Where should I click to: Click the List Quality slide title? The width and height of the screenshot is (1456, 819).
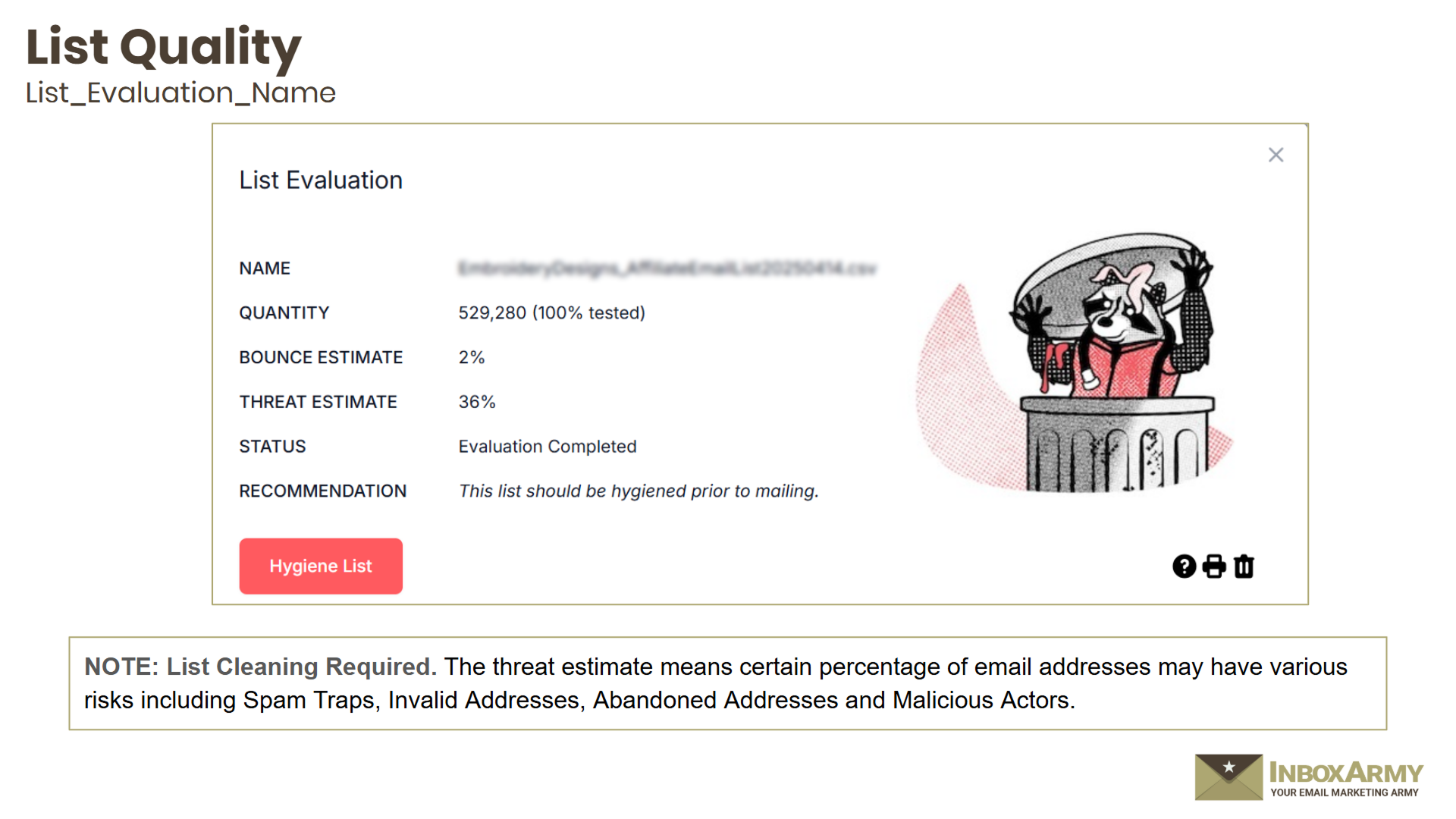click(x=164, y=47)
